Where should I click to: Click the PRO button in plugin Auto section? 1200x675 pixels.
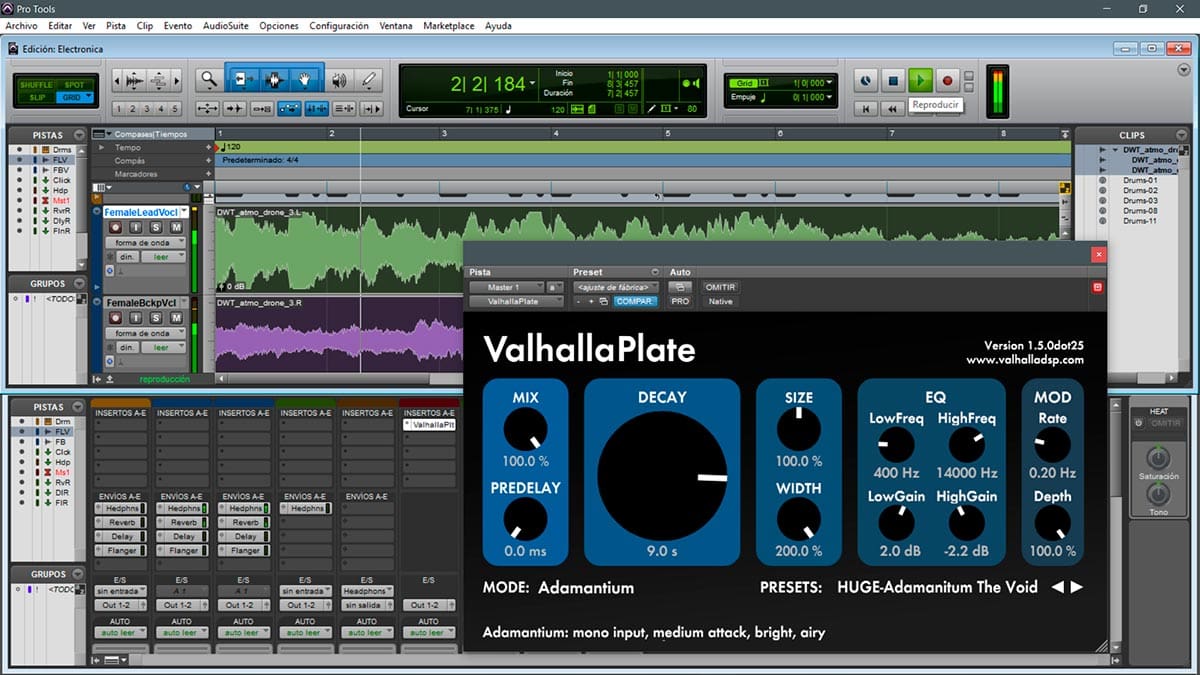(681, 301)
